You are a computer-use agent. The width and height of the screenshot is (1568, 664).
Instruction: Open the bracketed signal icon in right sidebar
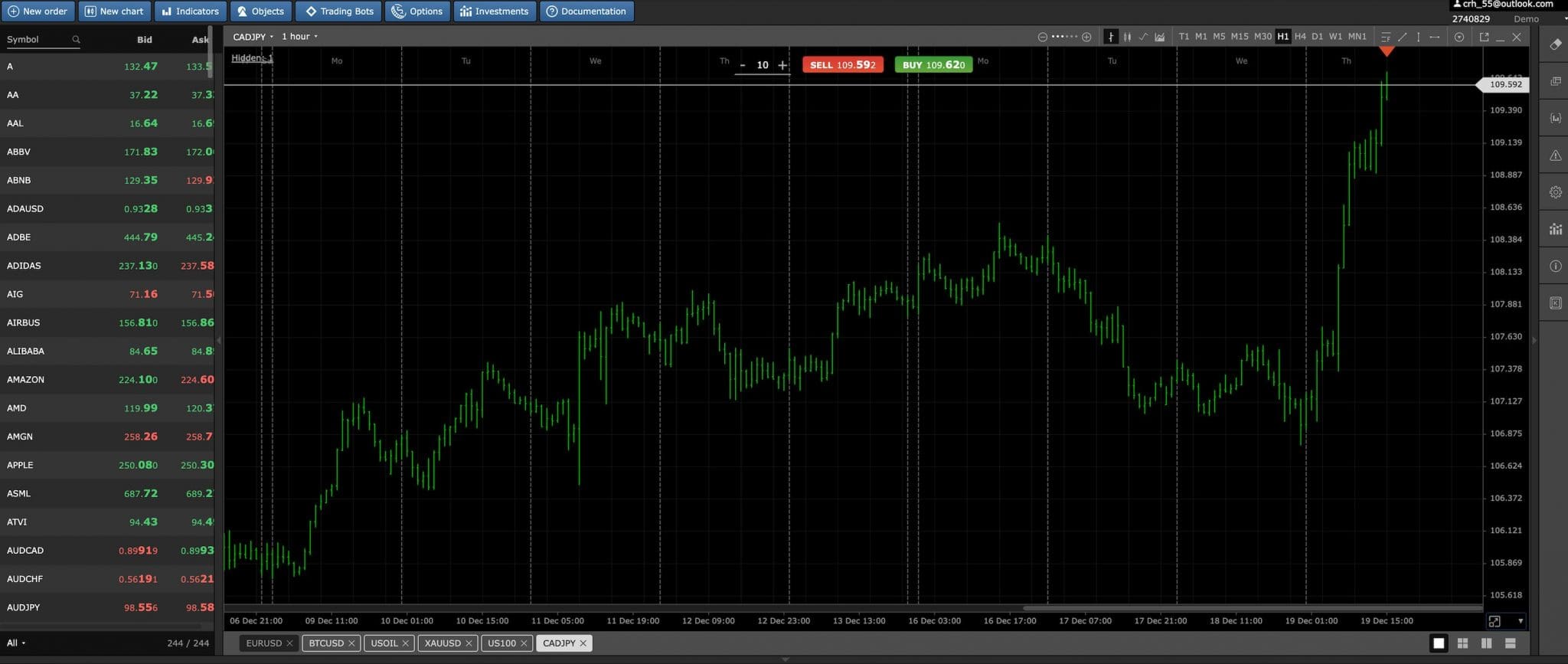[x=1555, y=119]
